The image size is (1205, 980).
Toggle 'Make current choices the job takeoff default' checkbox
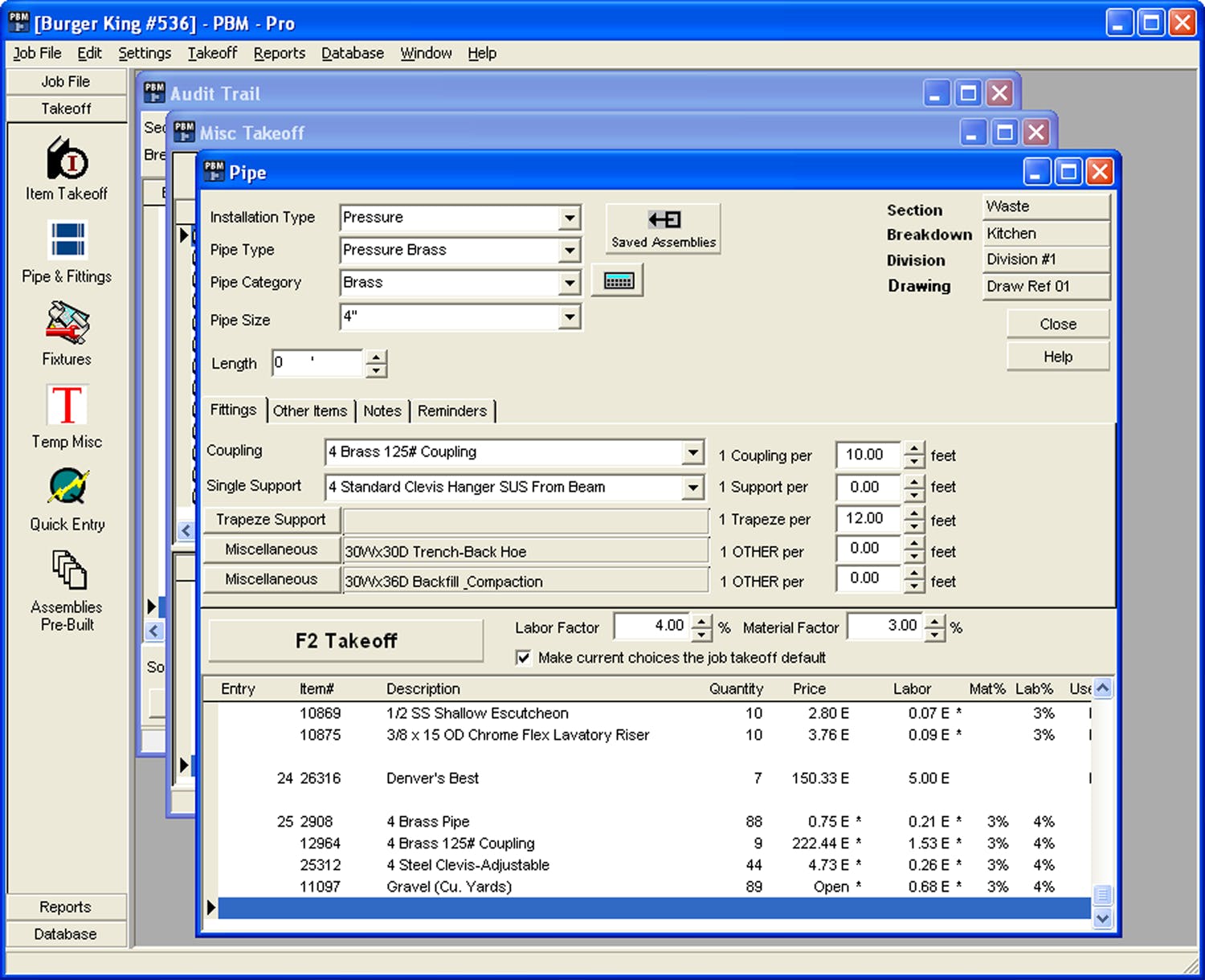[524, 658]
